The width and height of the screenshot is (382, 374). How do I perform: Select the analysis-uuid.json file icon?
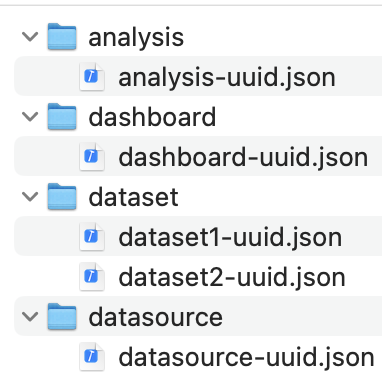click(92, 77)
